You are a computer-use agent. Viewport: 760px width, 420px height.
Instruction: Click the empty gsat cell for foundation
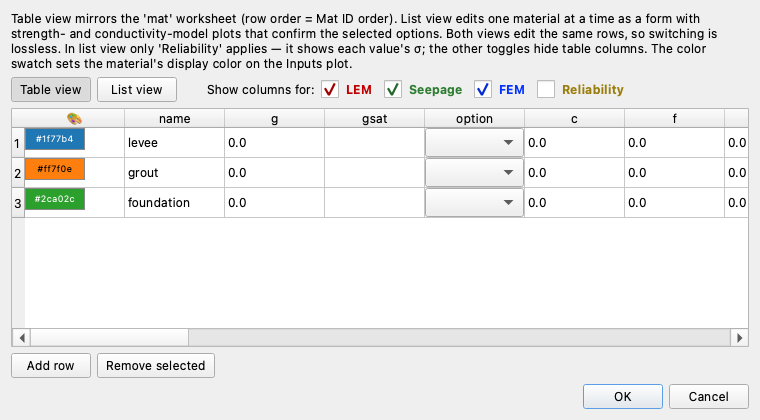click(x=375, y=203)
